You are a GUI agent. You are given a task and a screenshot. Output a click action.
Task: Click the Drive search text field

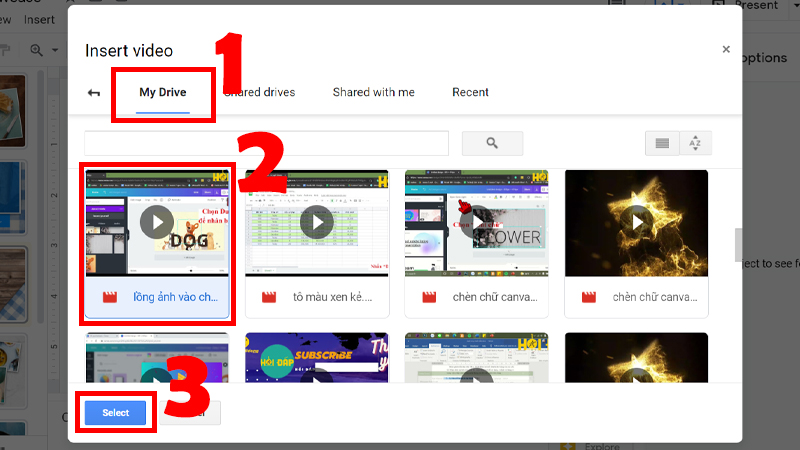[x=266, y=143]
